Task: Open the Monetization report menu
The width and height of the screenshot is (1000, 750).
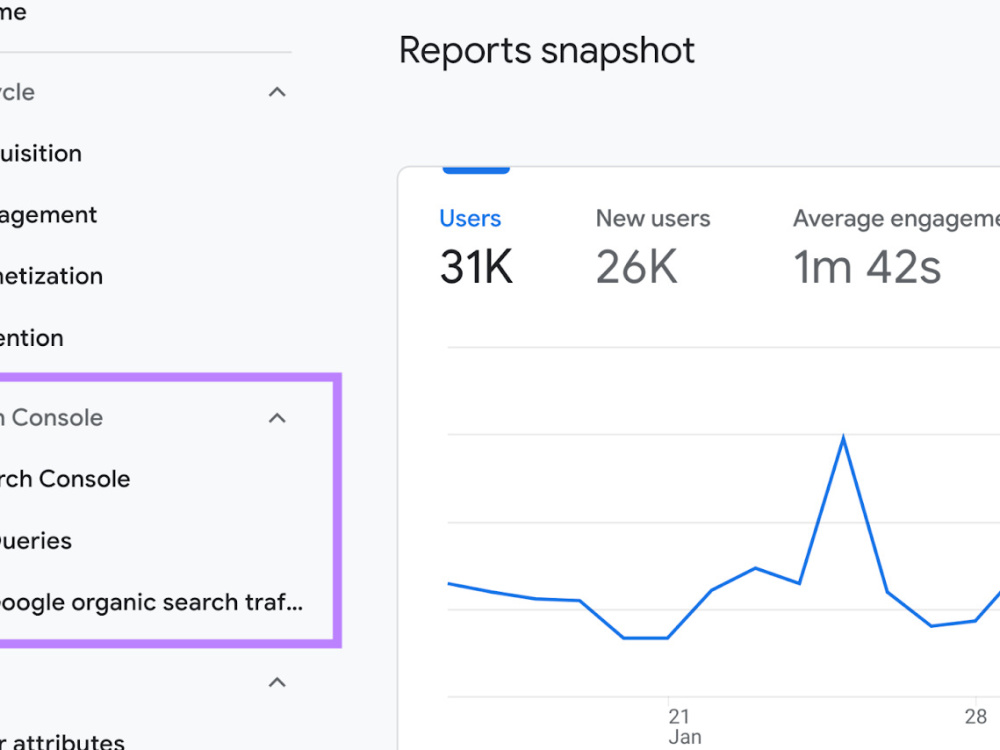Action: pos(51,277)
